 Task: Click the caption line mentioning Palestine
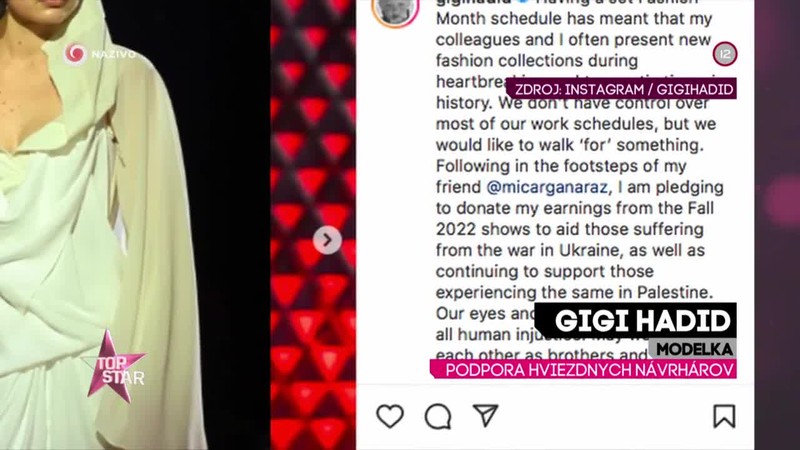click(x=574, y=292)
